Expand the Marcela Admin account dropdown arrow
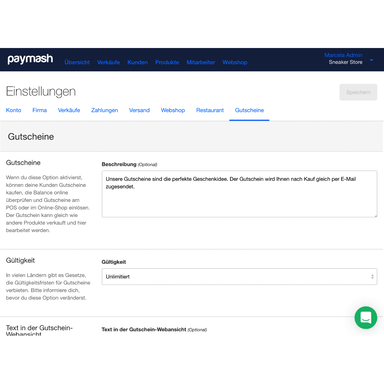This screenshot has height=384, width=384. click(x=371, y=60)
